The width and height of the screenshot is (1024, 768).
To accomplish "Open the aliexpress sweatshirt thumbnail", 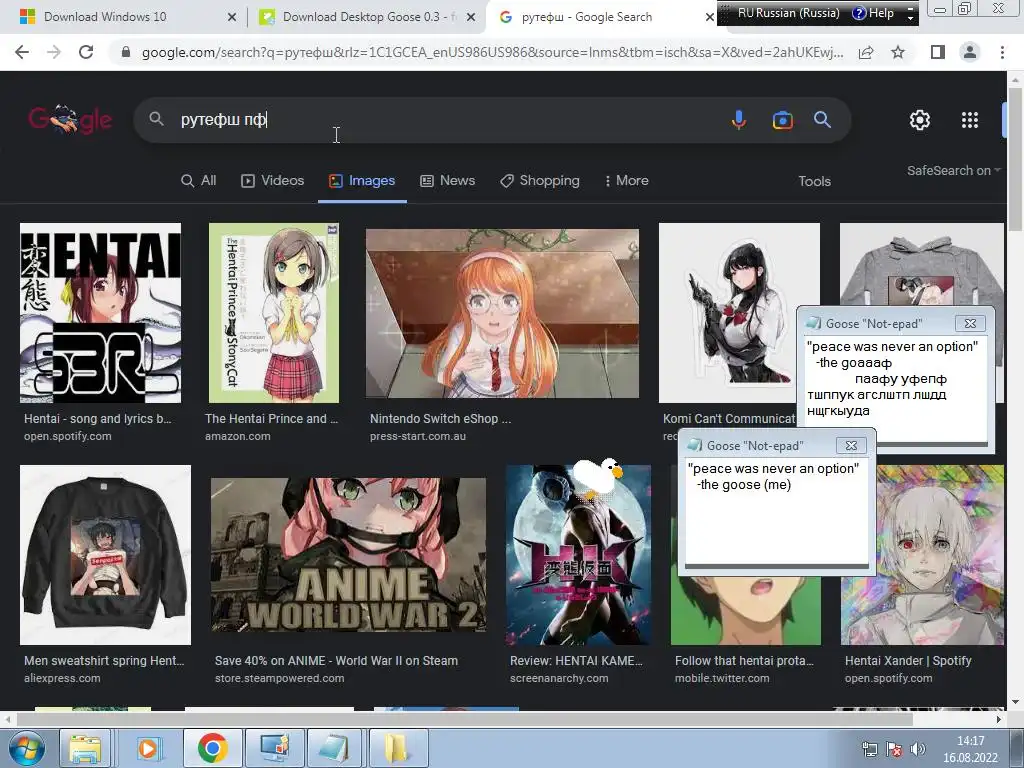I will [x=105, y=555].
